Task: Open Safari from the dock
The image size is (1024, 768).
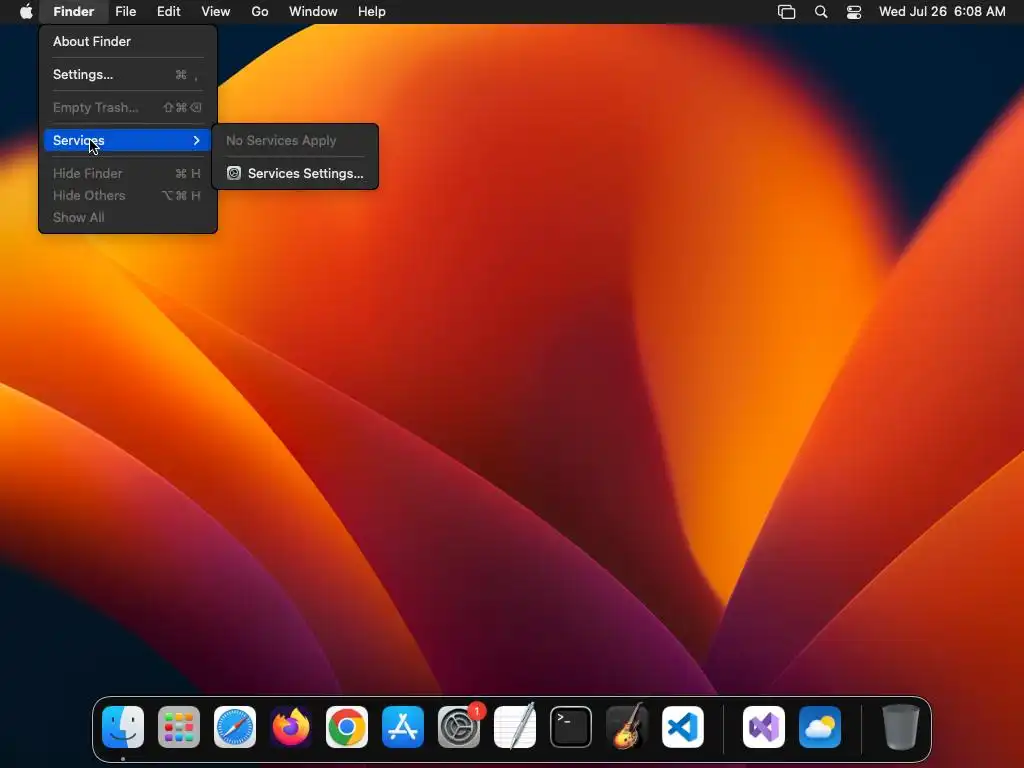Action: [x=235, y=727]
